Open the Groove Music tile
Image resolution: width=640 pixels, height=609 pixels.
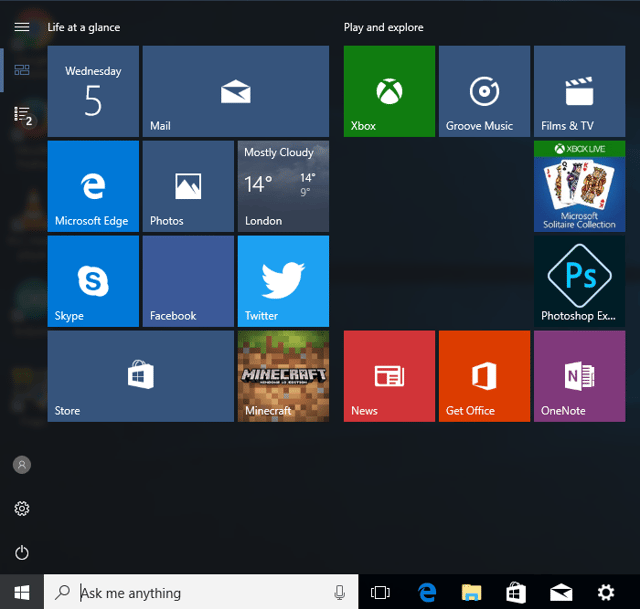pos(484,91)
